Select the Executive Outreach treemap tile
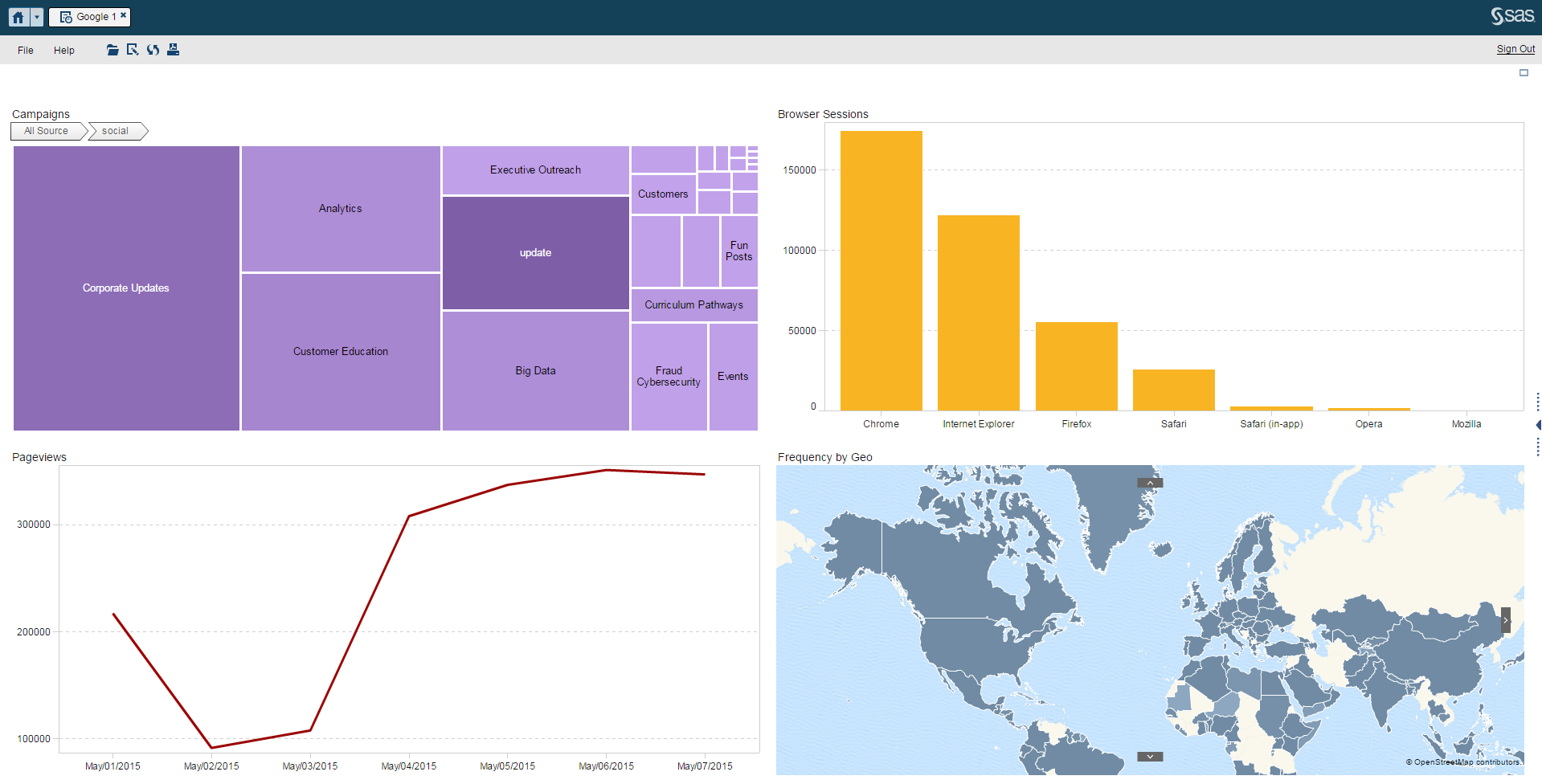This screenshot has width=1542, height=784. [x=536, y=170]
